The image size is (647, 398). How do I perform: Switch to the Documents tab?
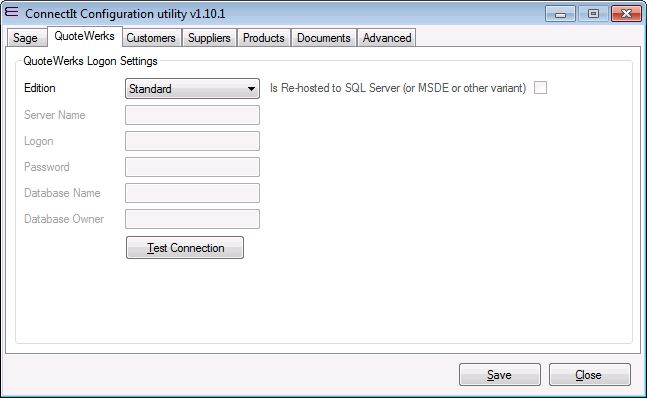point(324,38)
